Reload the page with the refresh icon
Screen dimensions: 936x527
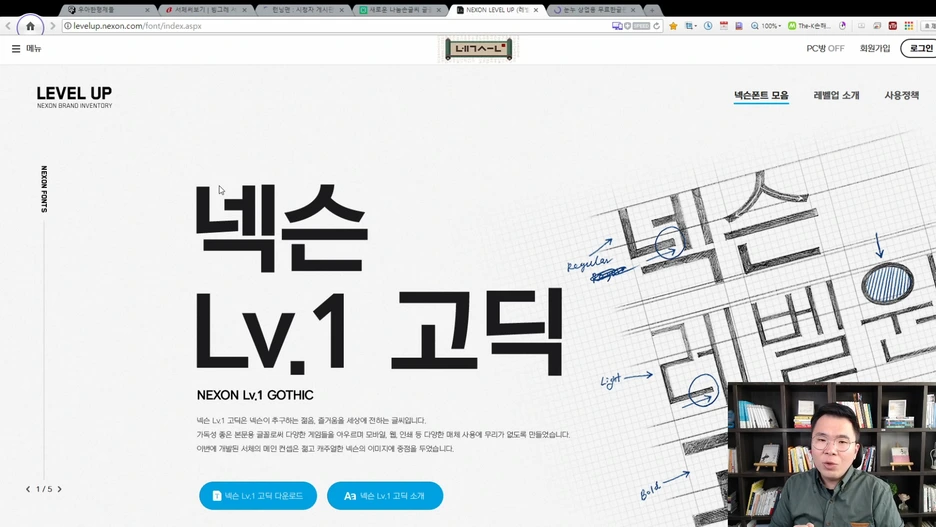click(x=656, y=26)
